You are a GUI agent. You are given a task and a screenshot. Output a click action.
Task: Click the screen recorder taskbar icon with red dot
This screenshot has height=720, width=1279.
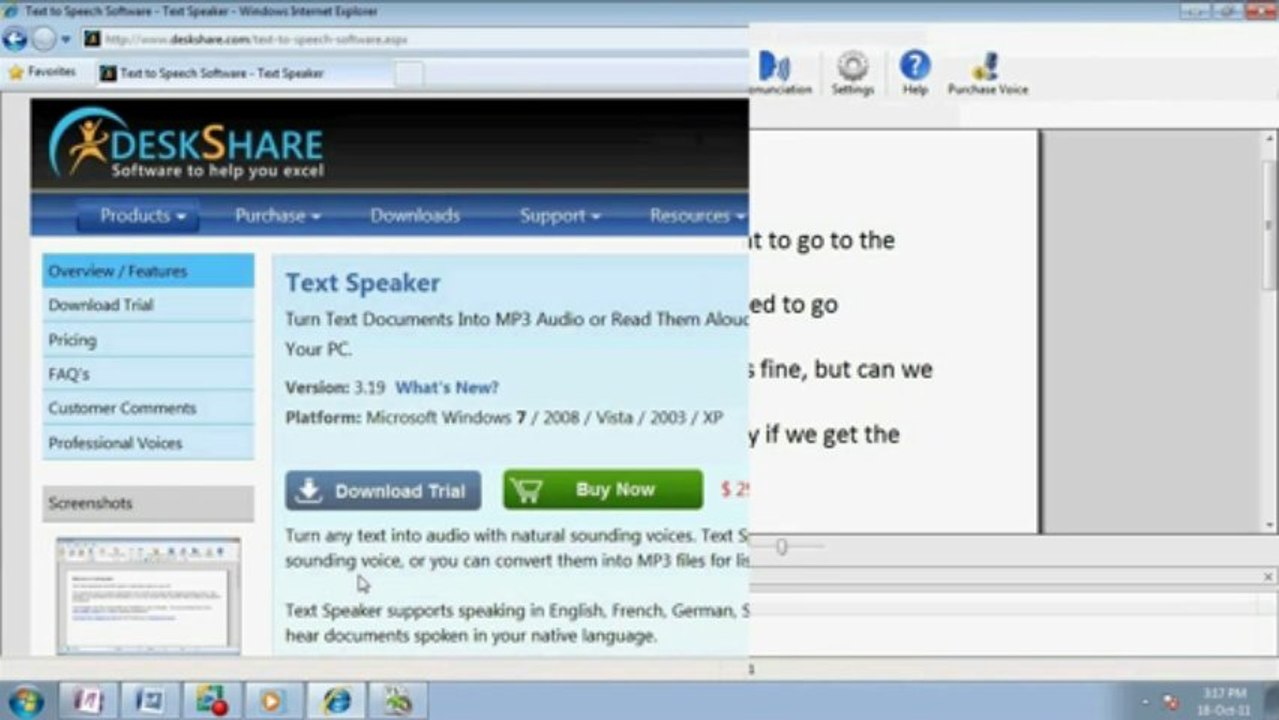click(211, 701)
